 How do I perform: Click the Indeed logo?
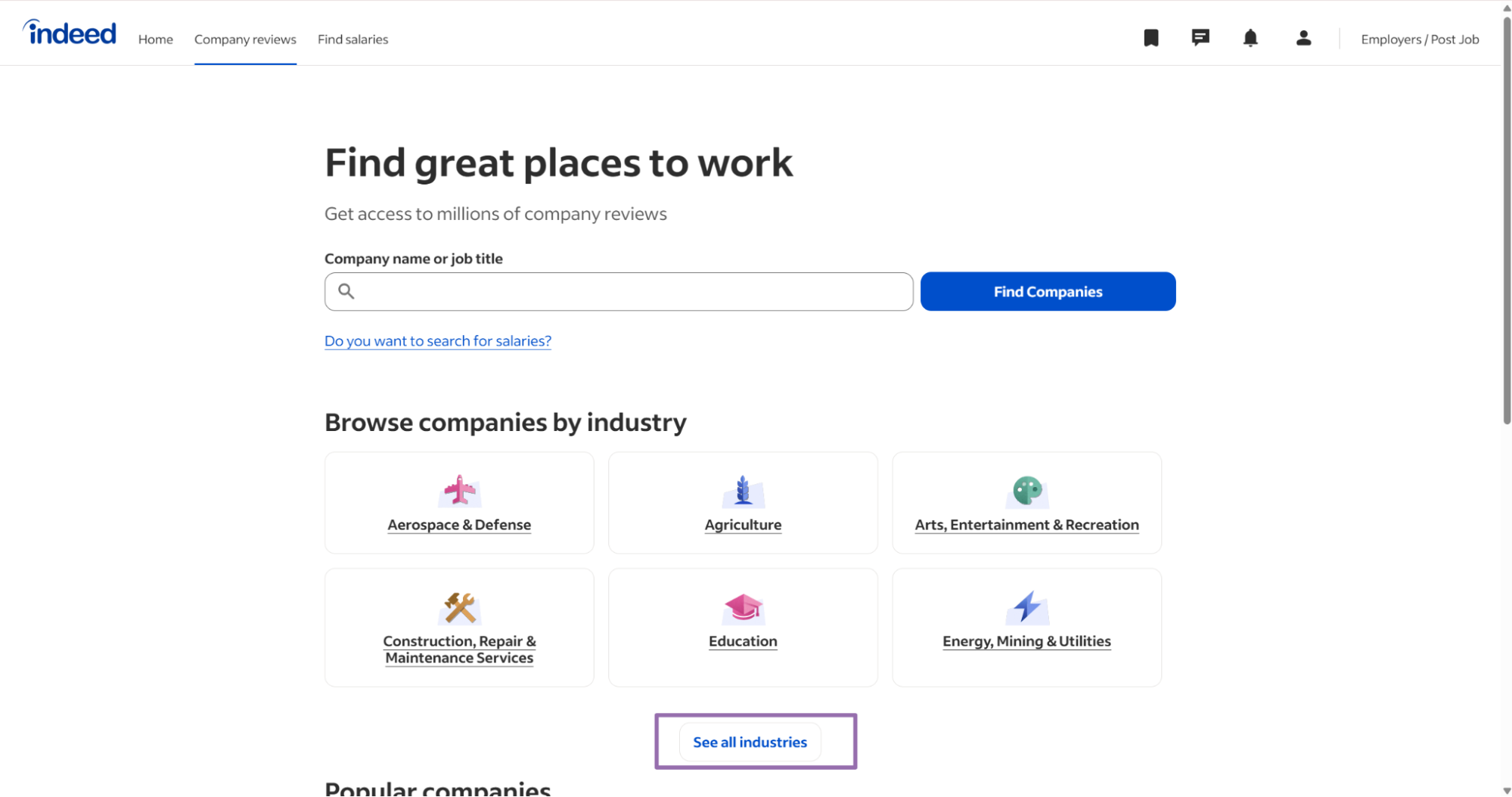(70, 33)
